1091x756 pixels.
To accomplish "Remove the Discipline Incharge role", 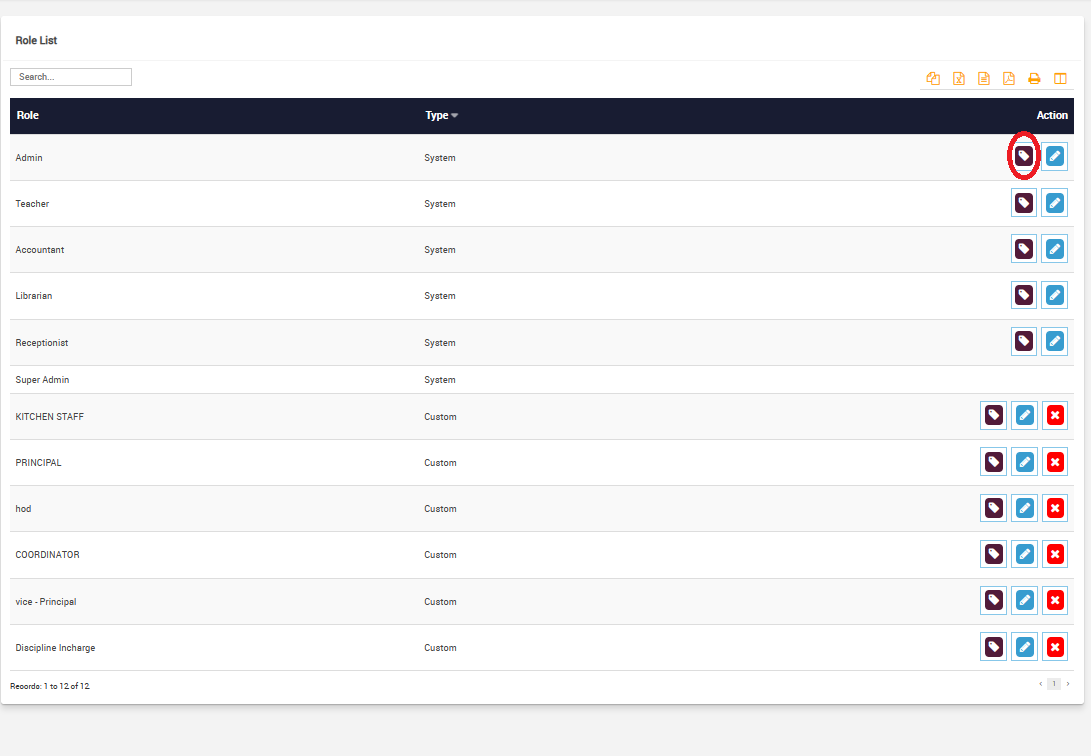I will pyautogui.click(x=1054, y=647).
